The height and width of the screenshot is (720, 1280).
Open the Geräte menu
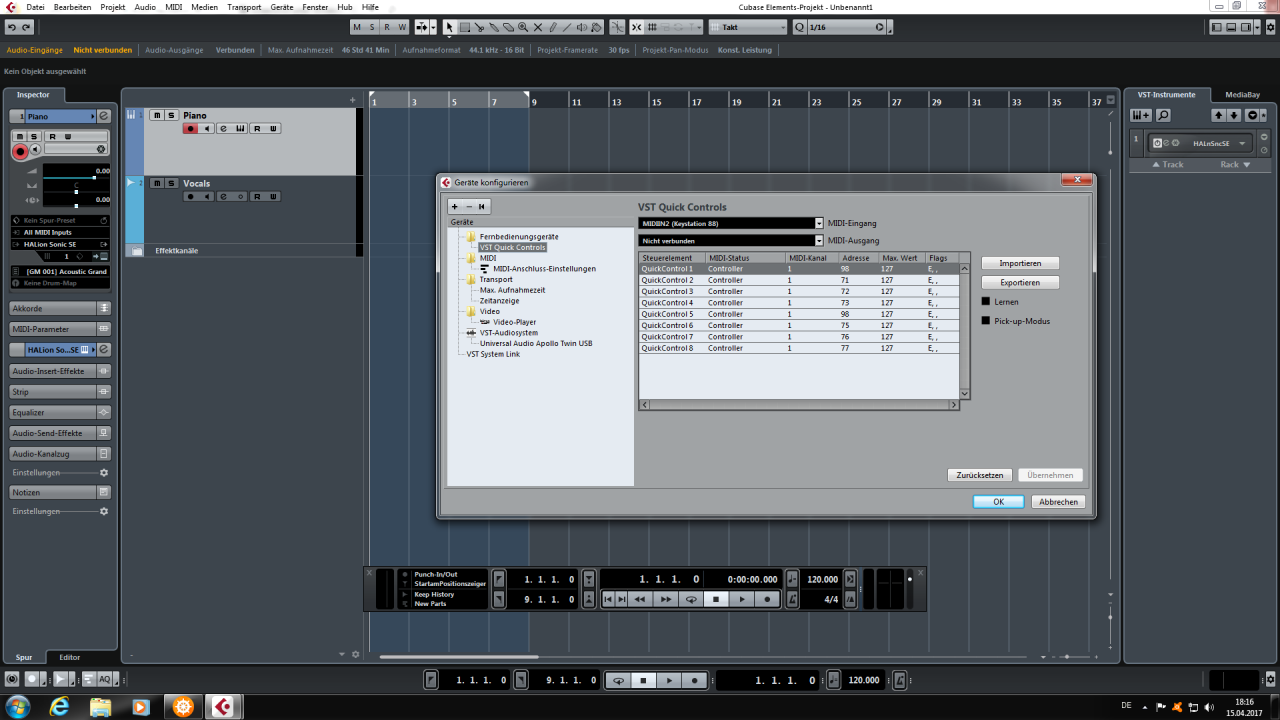[x=282, y=7]
